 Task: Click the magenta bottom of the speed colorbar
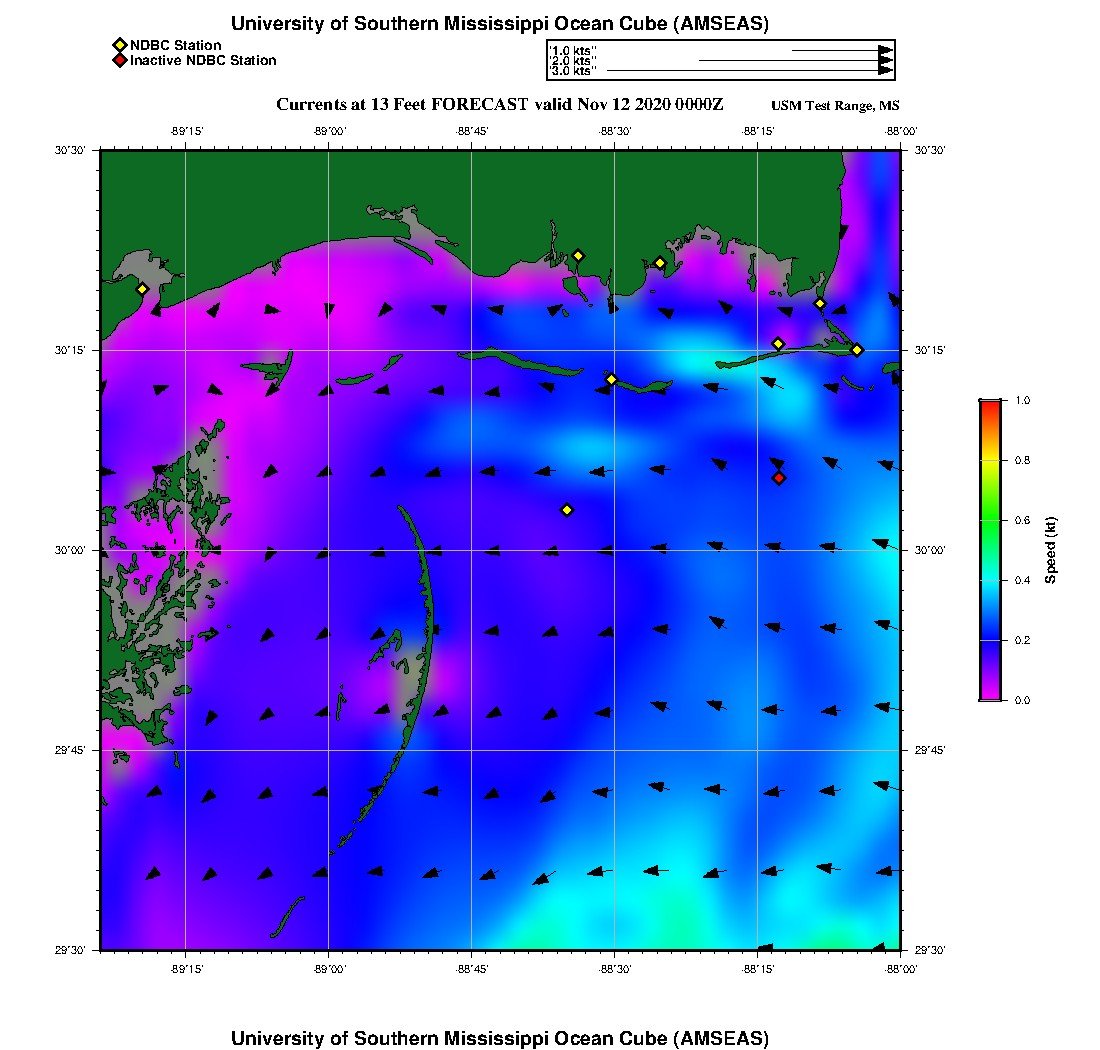(990, 693)
